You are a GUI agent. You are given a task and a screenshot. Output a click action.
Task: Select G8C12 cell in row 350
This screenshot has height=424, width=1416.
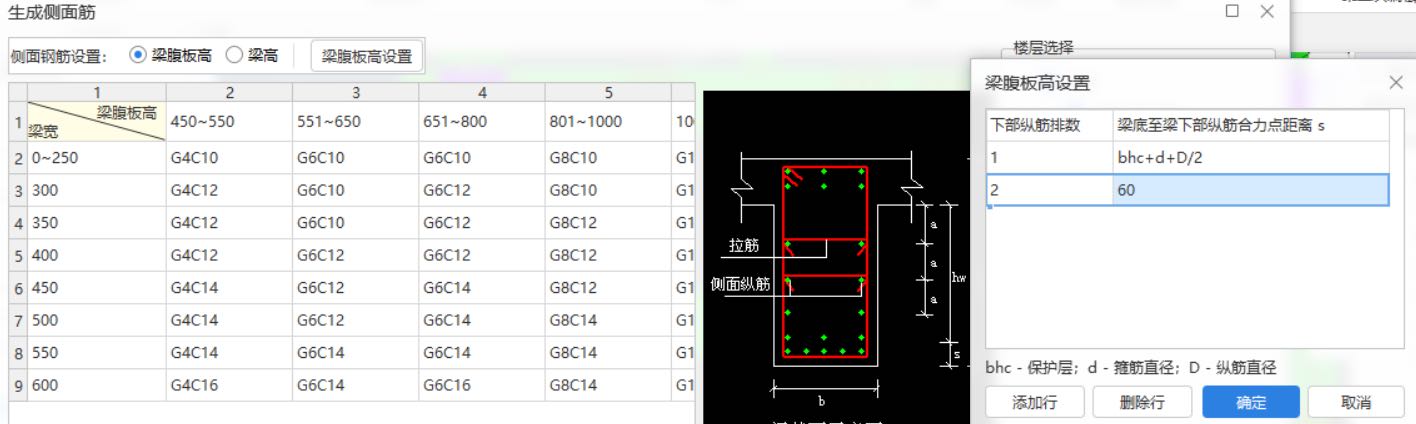click(x=607, y=223)
